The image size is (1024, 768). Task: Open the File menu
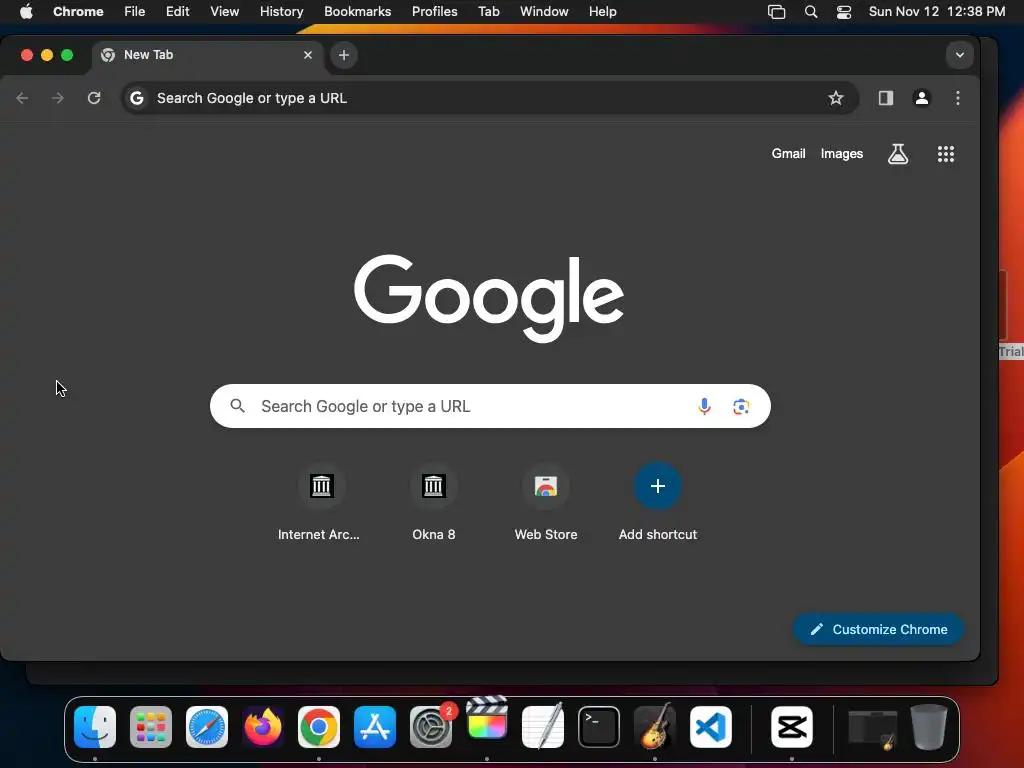point(135,12)
